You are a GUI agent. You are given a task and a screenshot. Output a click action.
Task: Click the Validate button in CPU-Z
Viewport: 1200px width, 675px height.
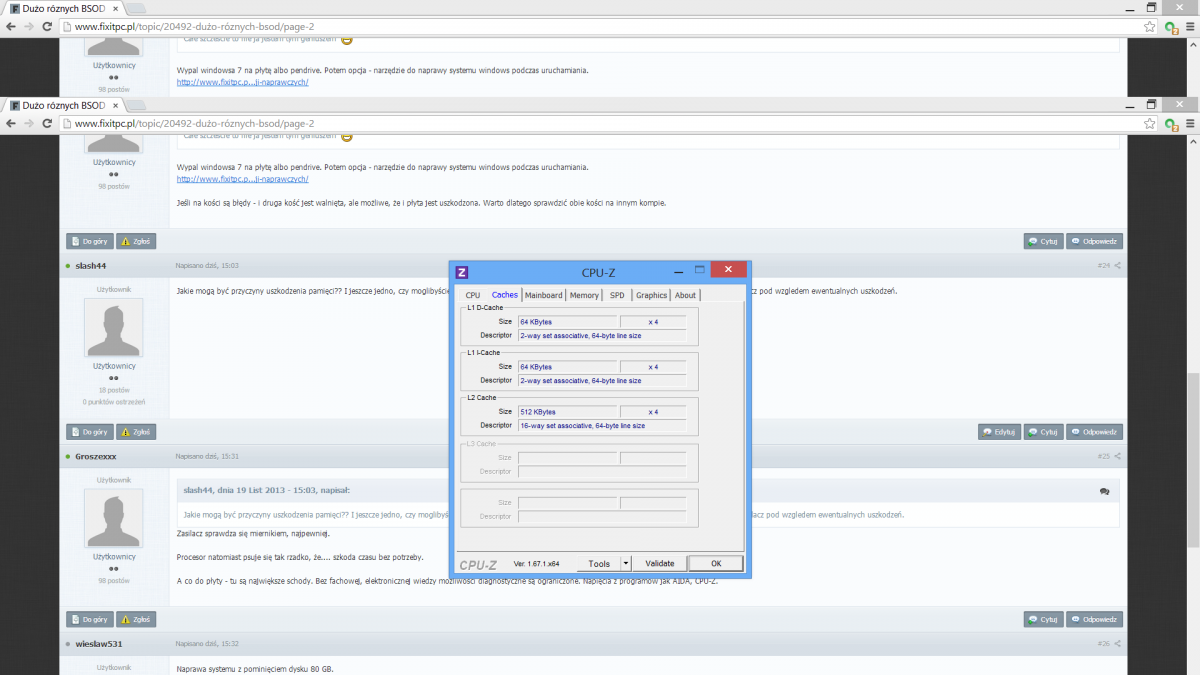tap(660, 564)
